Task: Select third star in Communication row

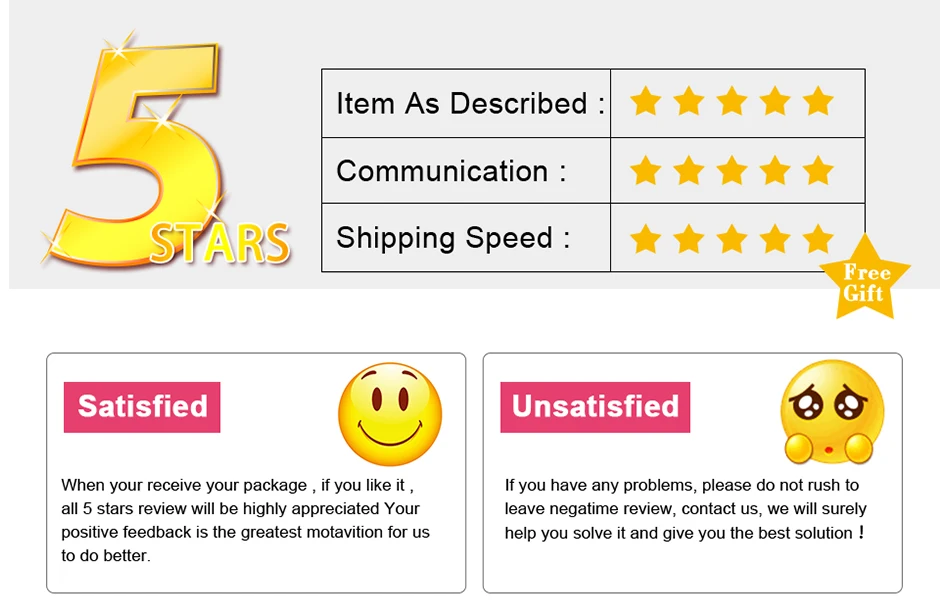Action: click(732, 170)
